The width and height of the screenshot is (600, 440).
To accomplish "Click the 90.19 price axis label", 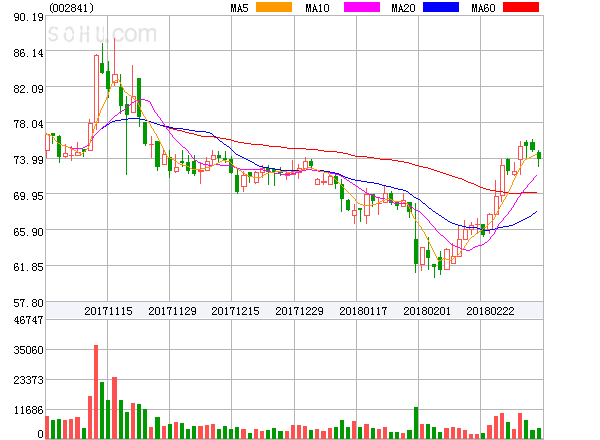I will [29, 17].
